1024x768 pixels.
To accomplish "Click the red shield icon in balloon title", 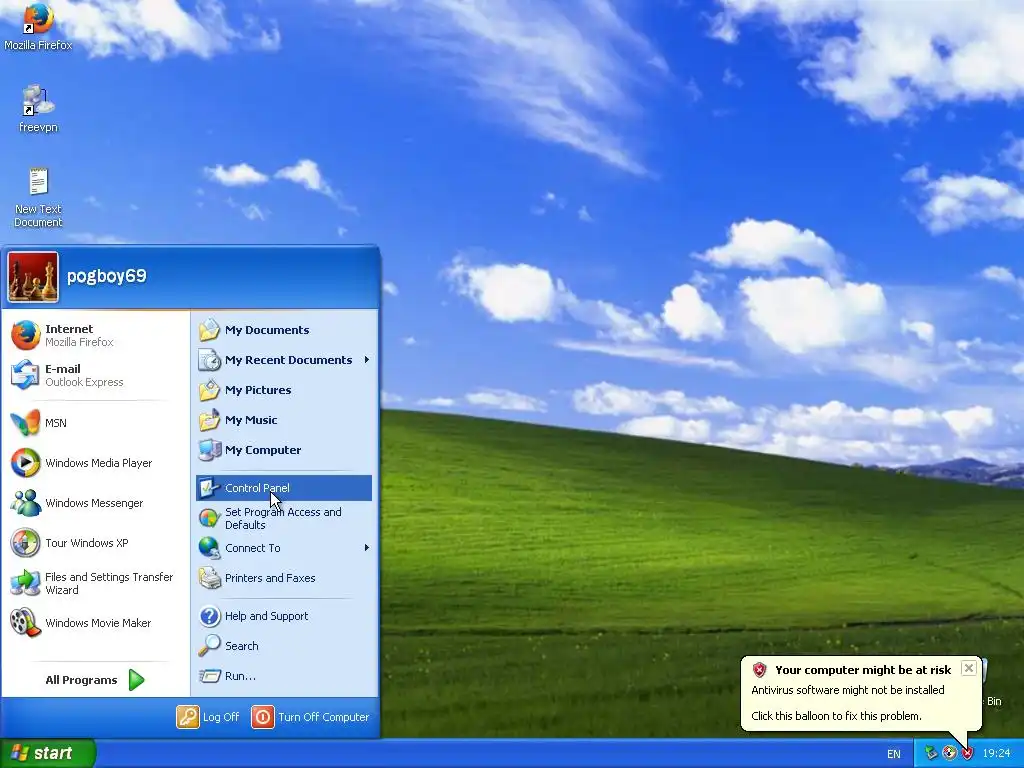I will 759,669.
